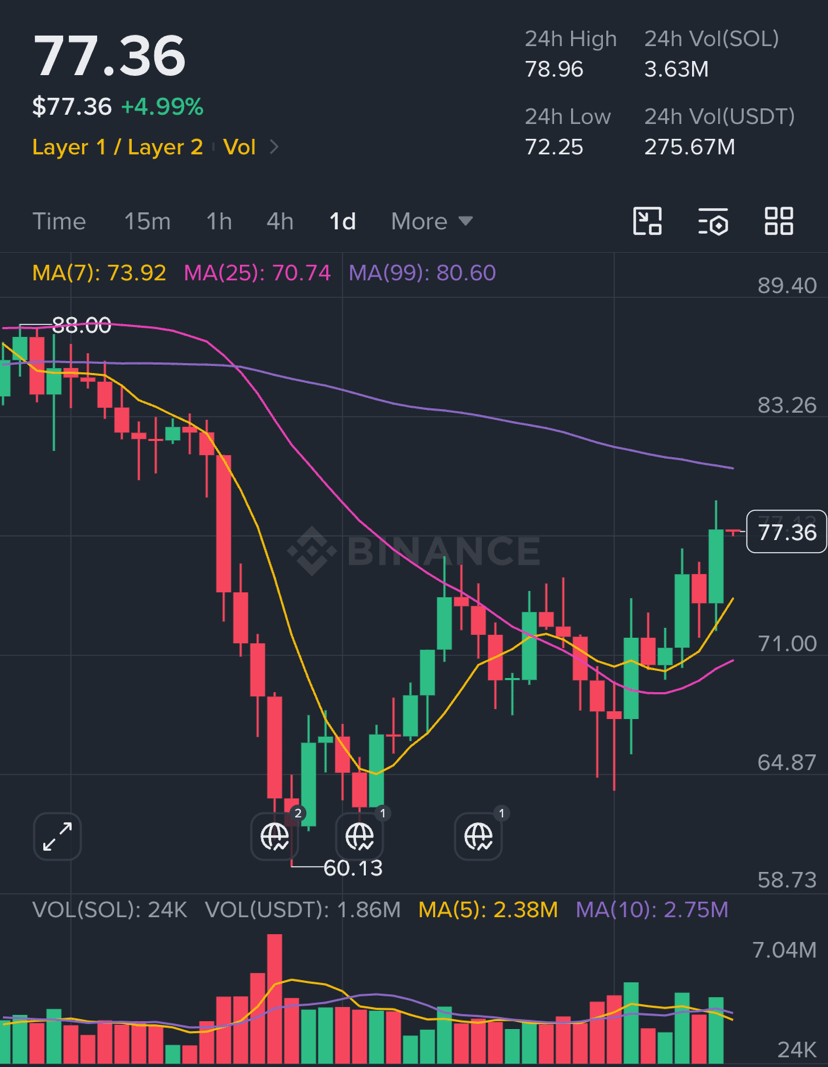The image size is (828, 1067).
Task: Open the Layer 1 / Layer 2 category link
Action: (x=118, y=147)
